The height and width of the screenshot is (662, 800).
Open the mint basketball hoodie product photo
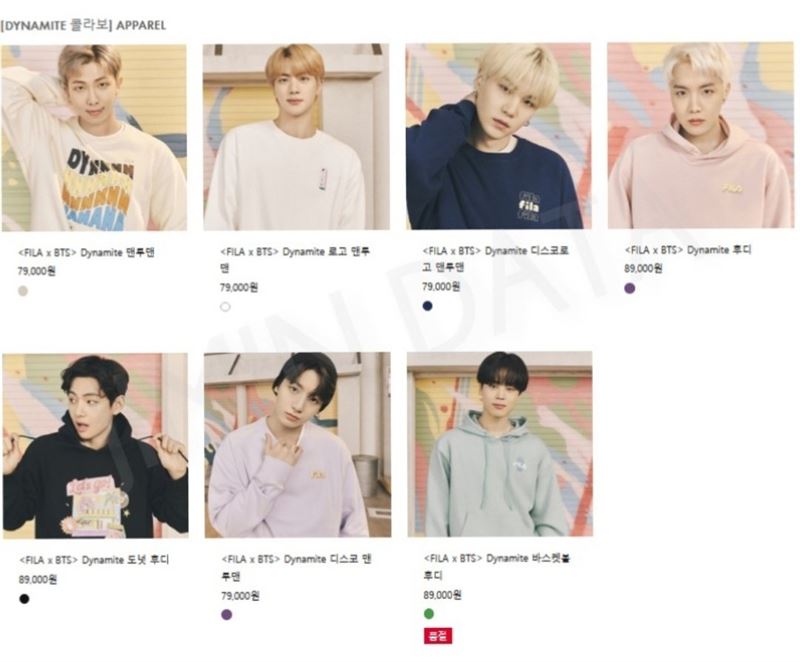tap(500, 444)
